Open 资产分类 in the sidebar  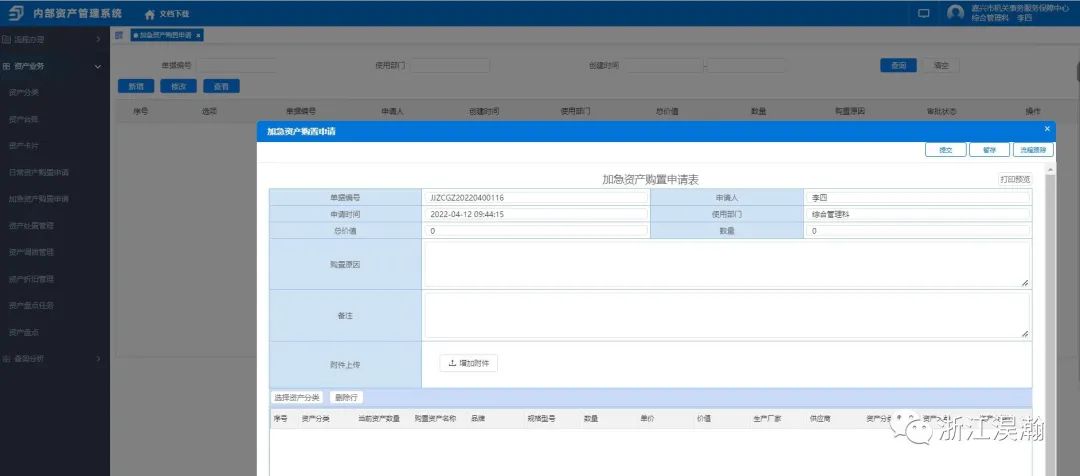[x=24, y=93]
